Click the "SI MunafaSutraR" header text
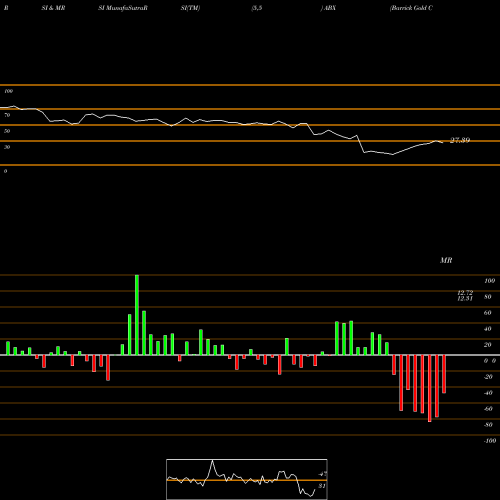500x500 pixels. pyautogui.click(x=123, y=8)
